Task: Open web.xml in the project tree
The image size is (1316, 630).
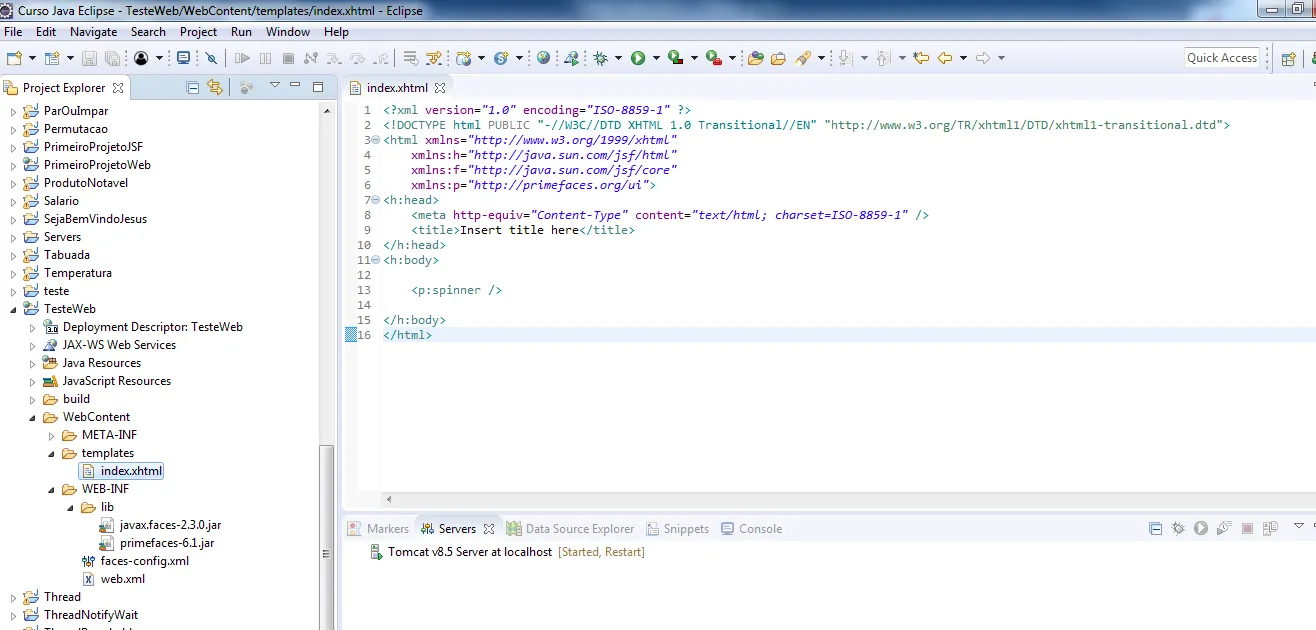Action: click(x=122, y=579)
